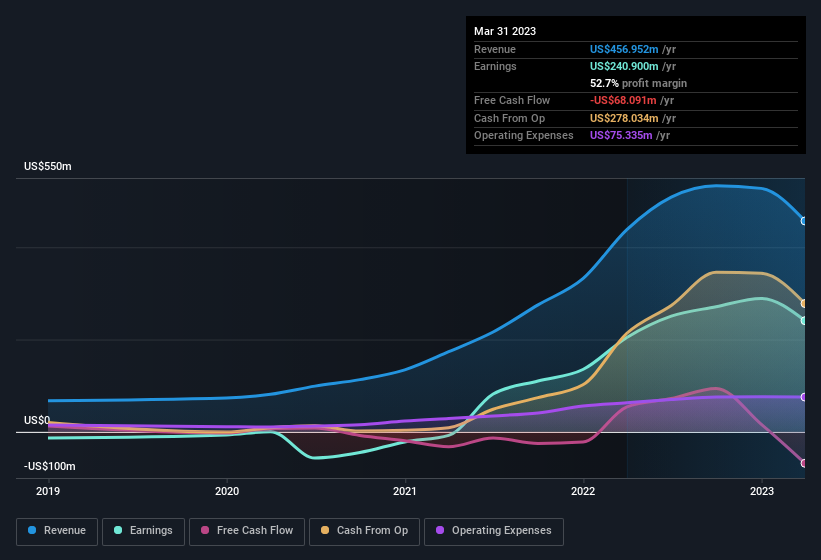Click the Operating Expenses endpoint marker
Viewport: 821px width, 560px height.
(804, 397)
